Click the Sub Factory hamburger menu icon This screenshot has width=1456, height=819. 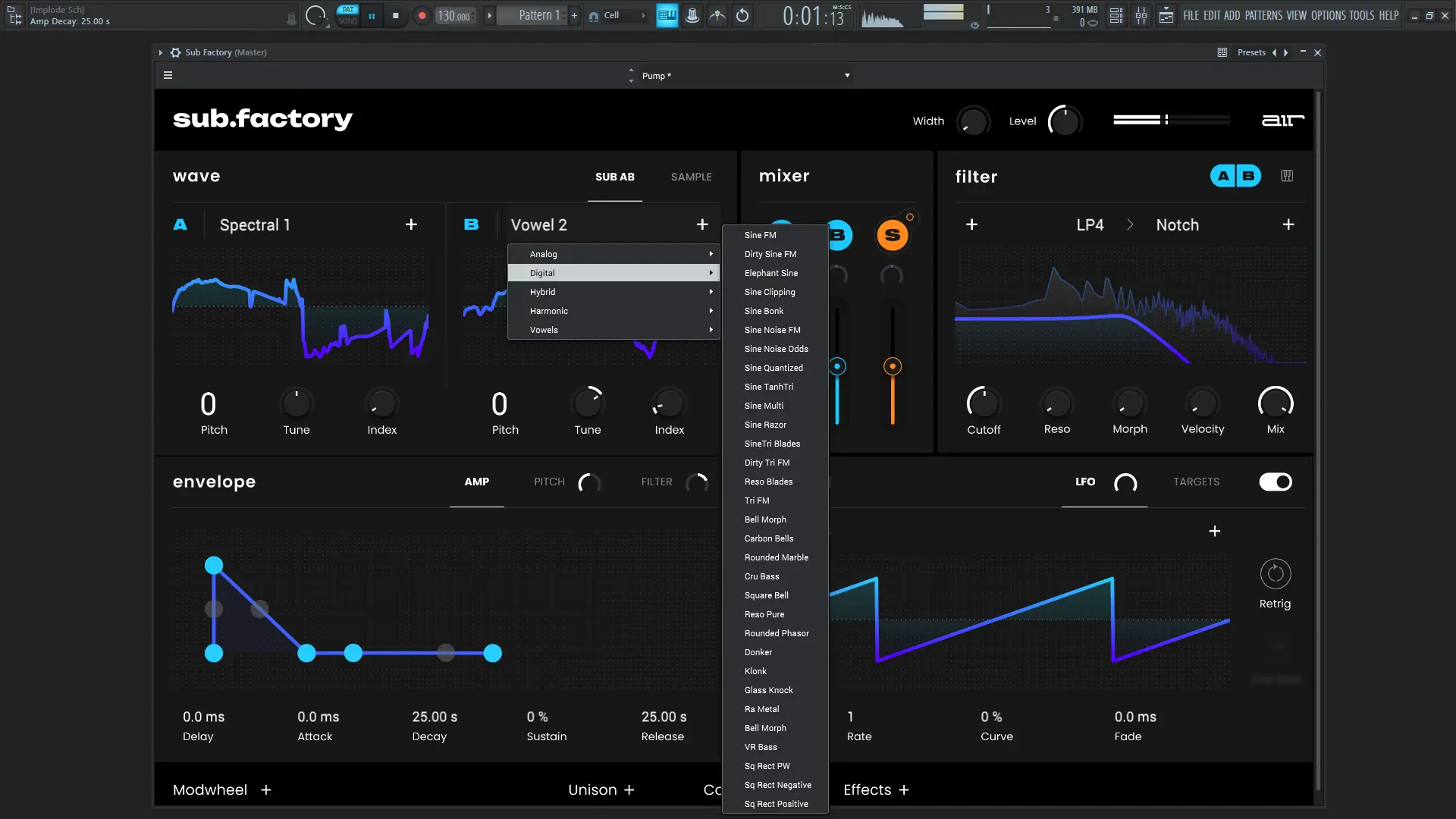(168, 75)
